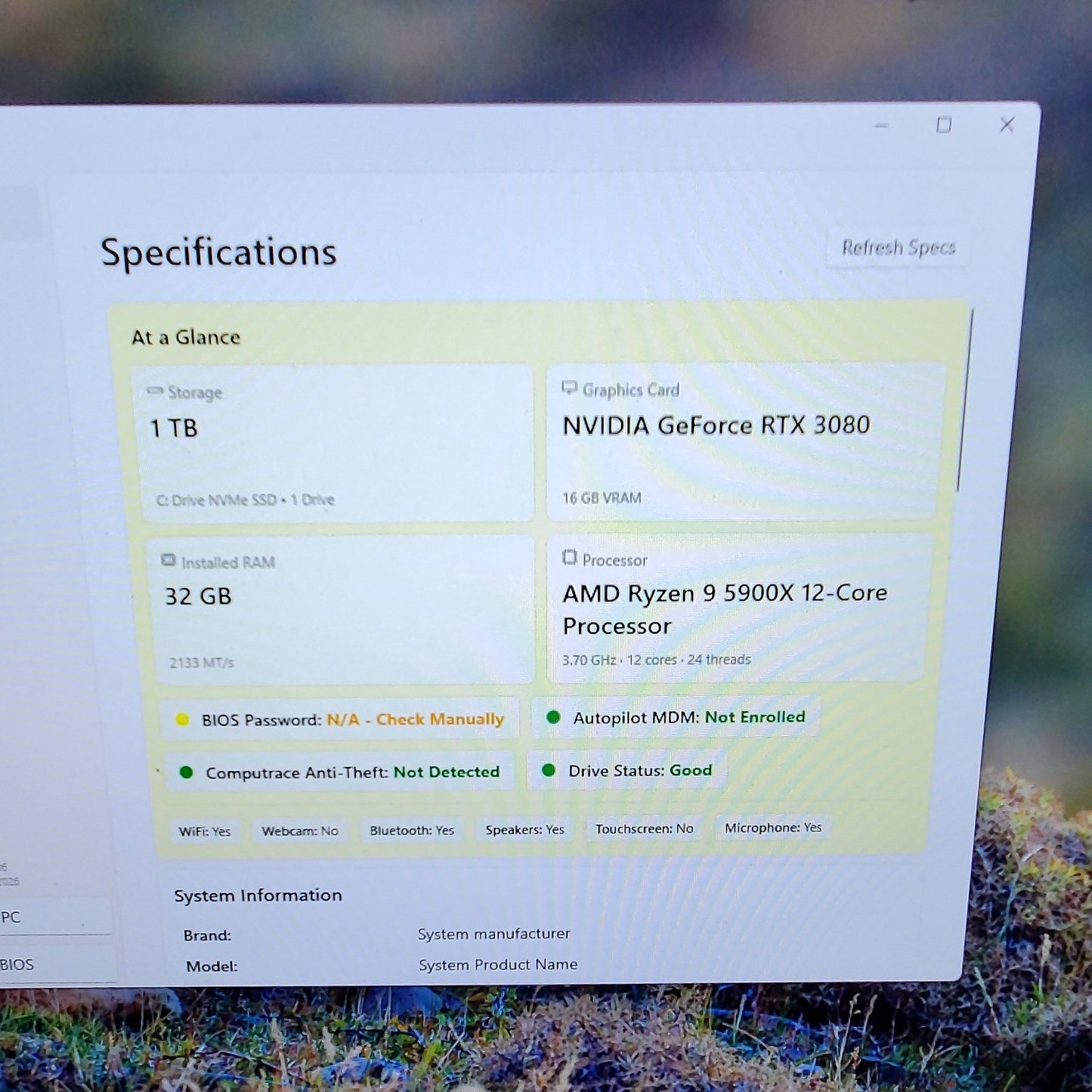Click the System manufacturer value
The height and width of the screenshot is (1092, 1092).
click(x=493, y=934)
